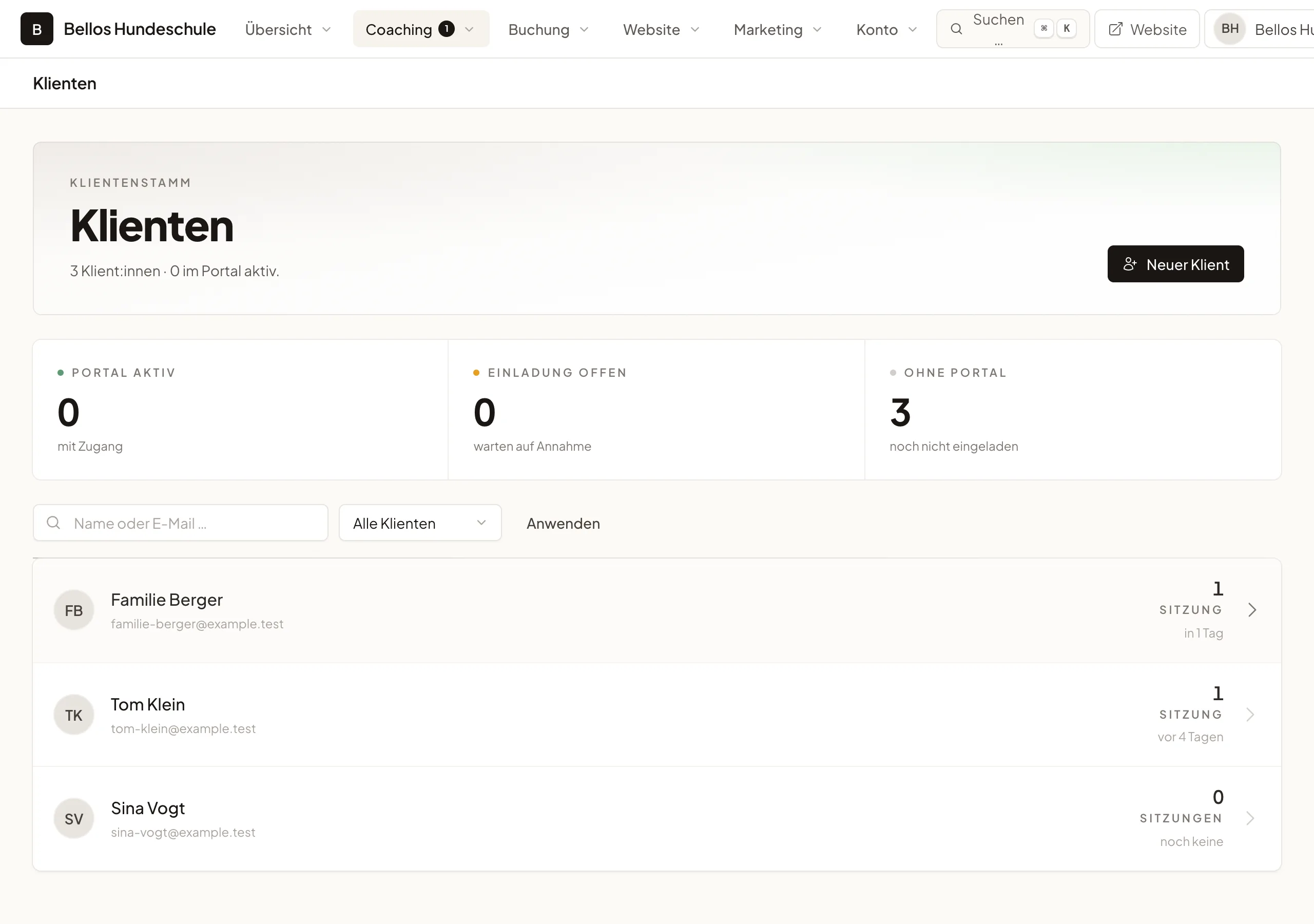Image resolution: width=1314 pixels, height=924 pixels.
Task: Click the Neuer Klient button
Action: [1175, 264]
